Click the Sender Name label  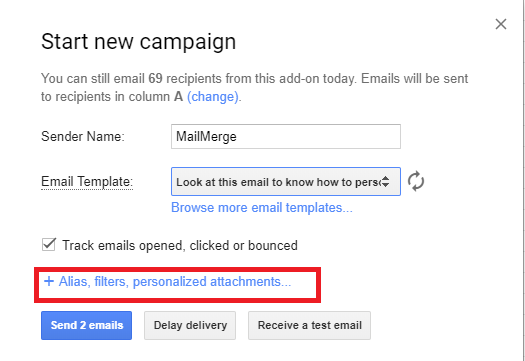click(83, 137)
